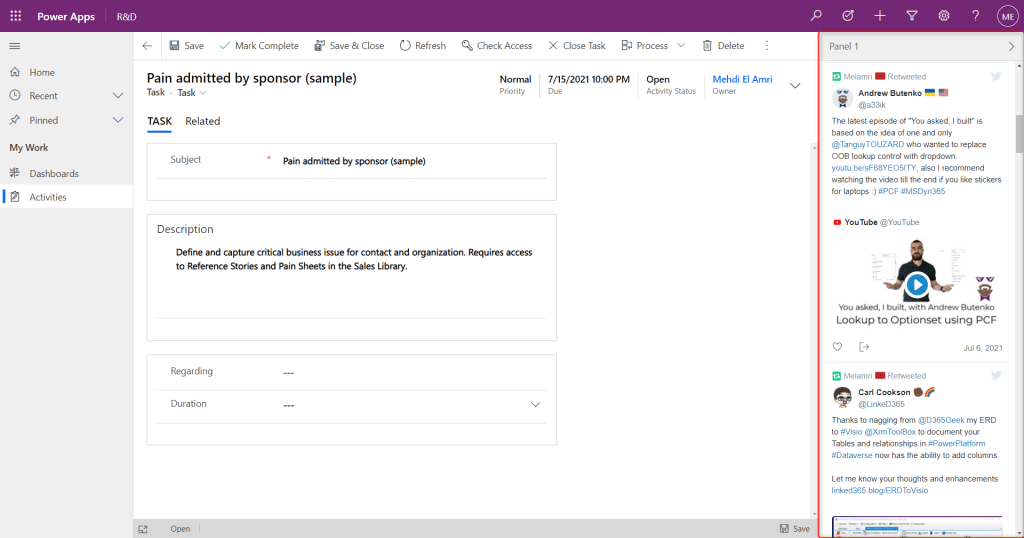
Task: Click the plus icon to create new record
Action: [x=880, y=16]
